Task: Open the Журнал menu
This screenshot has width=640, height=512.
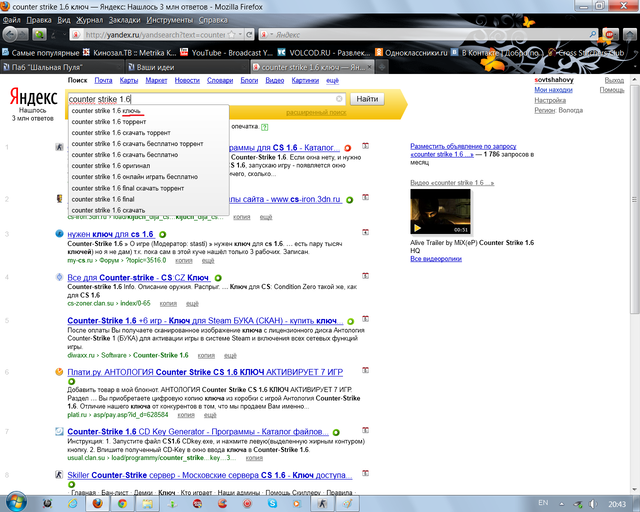Action: pos(89,20)
